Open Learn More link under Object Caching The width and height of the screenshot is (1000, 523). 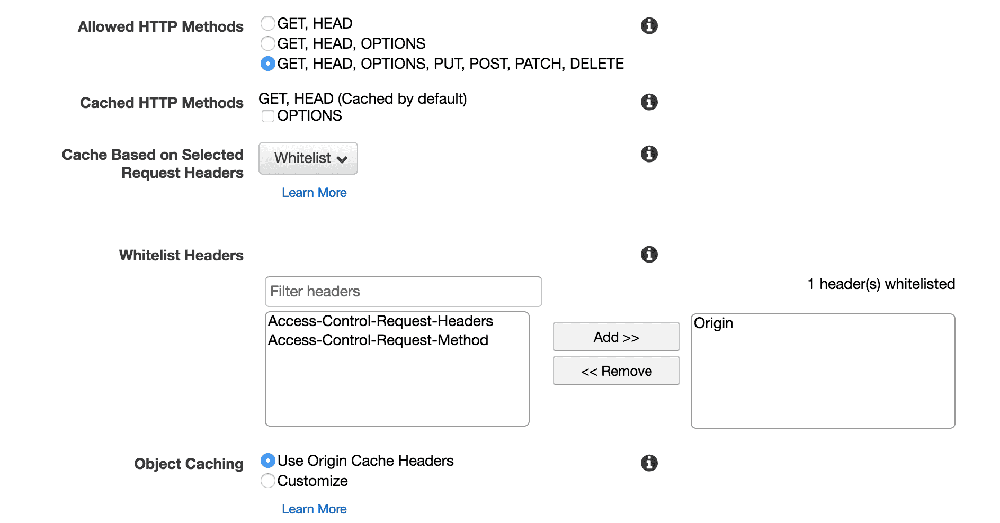click(x=314, y=509)
